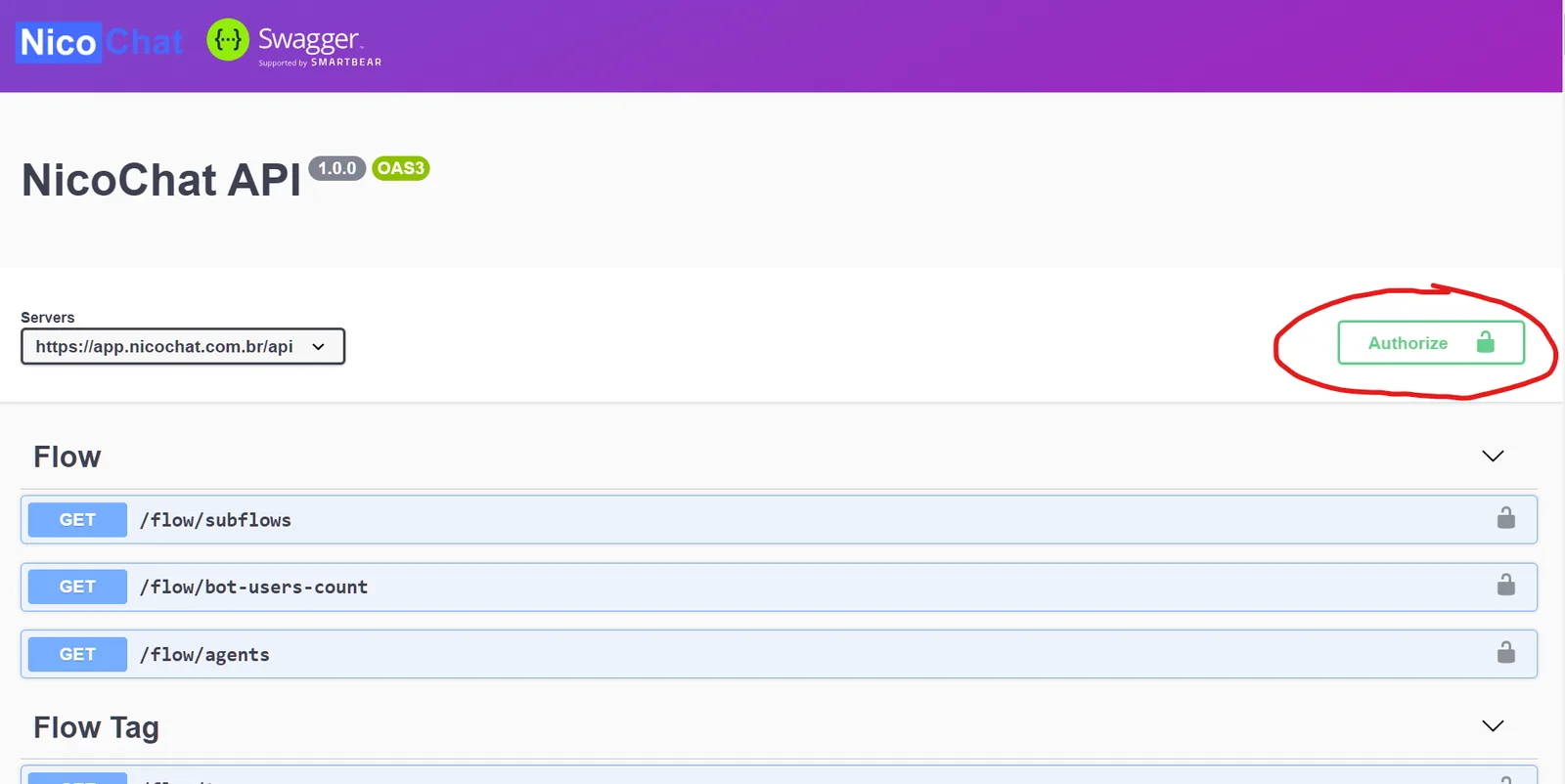
Task: Collapse the Flow Tag section chevron
Action: click(1493, 726)
